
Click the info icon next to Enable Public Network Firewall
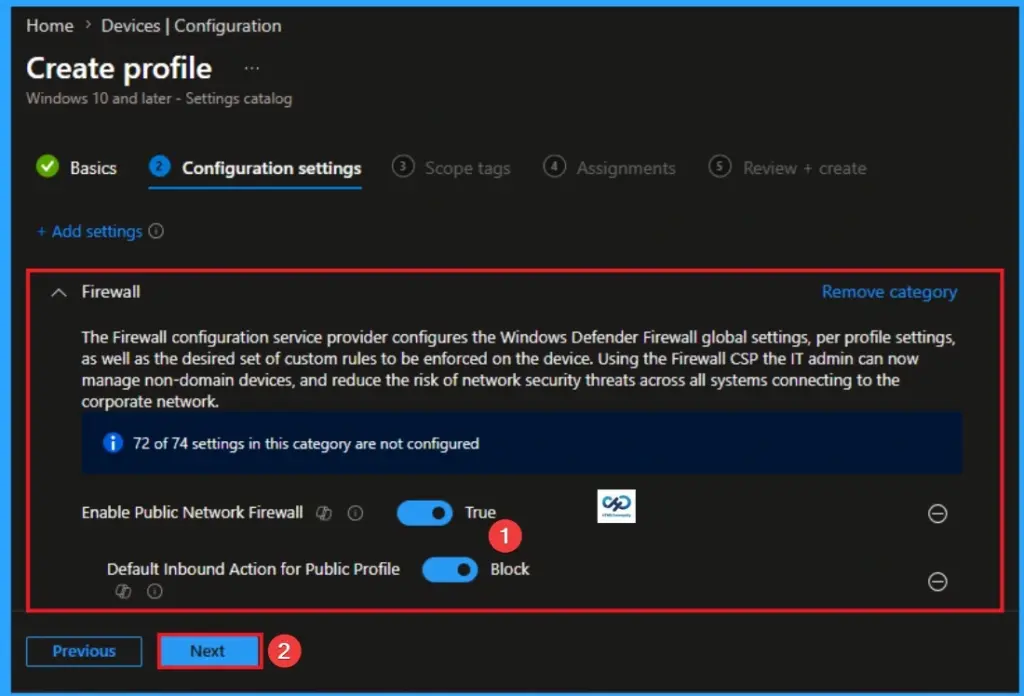tap(356, 513)
